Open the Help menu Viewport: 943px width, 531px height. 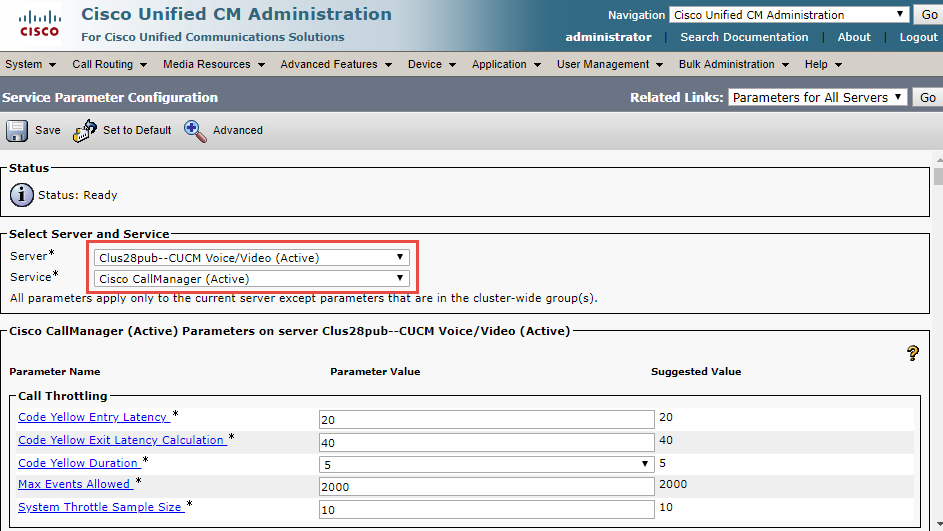click(x=823, y=64)
